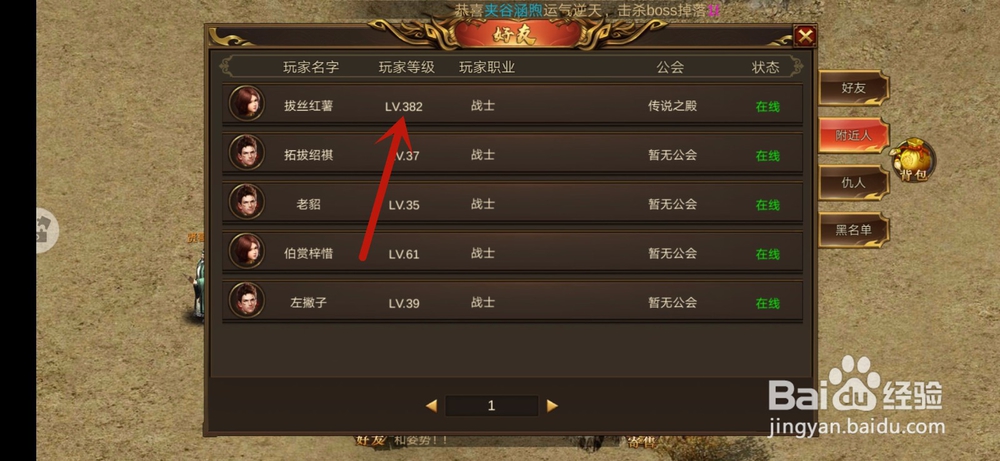The image size is (1000, 461).
Task: Click avatar of player 老貂
Action: (247, 201)
